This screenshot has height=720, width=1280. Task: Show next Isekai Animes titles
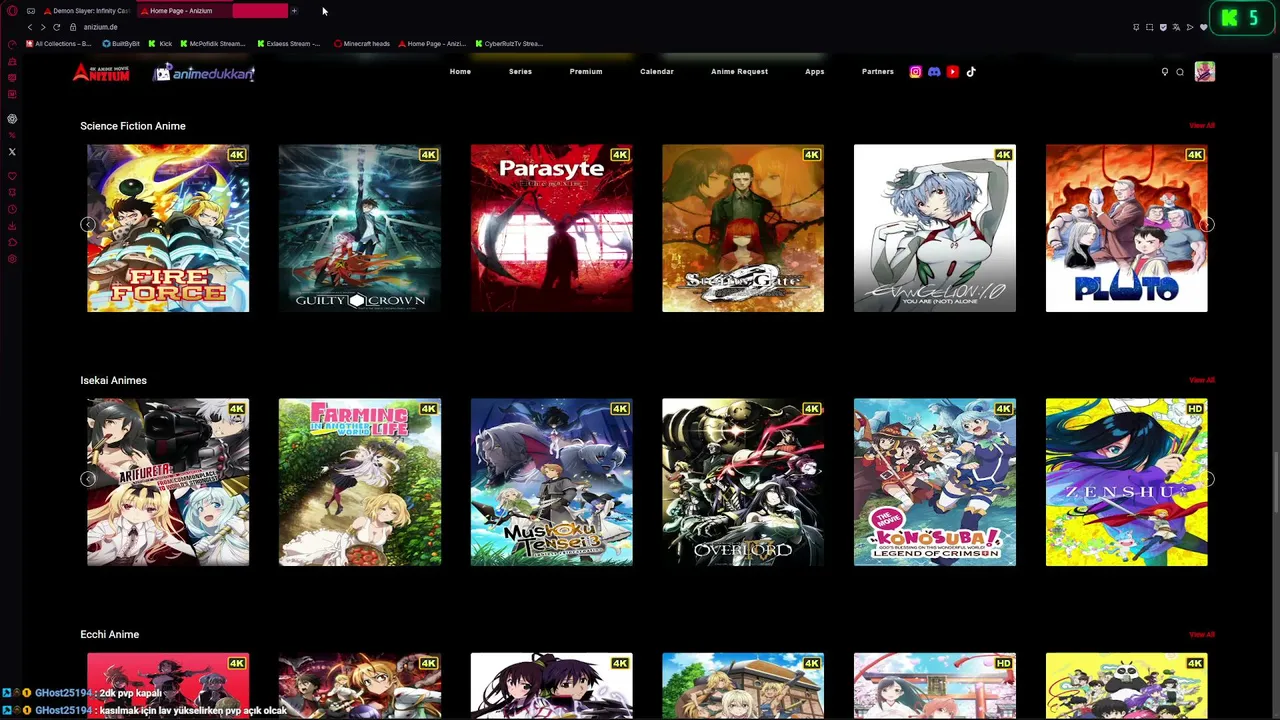(1207, 479)
